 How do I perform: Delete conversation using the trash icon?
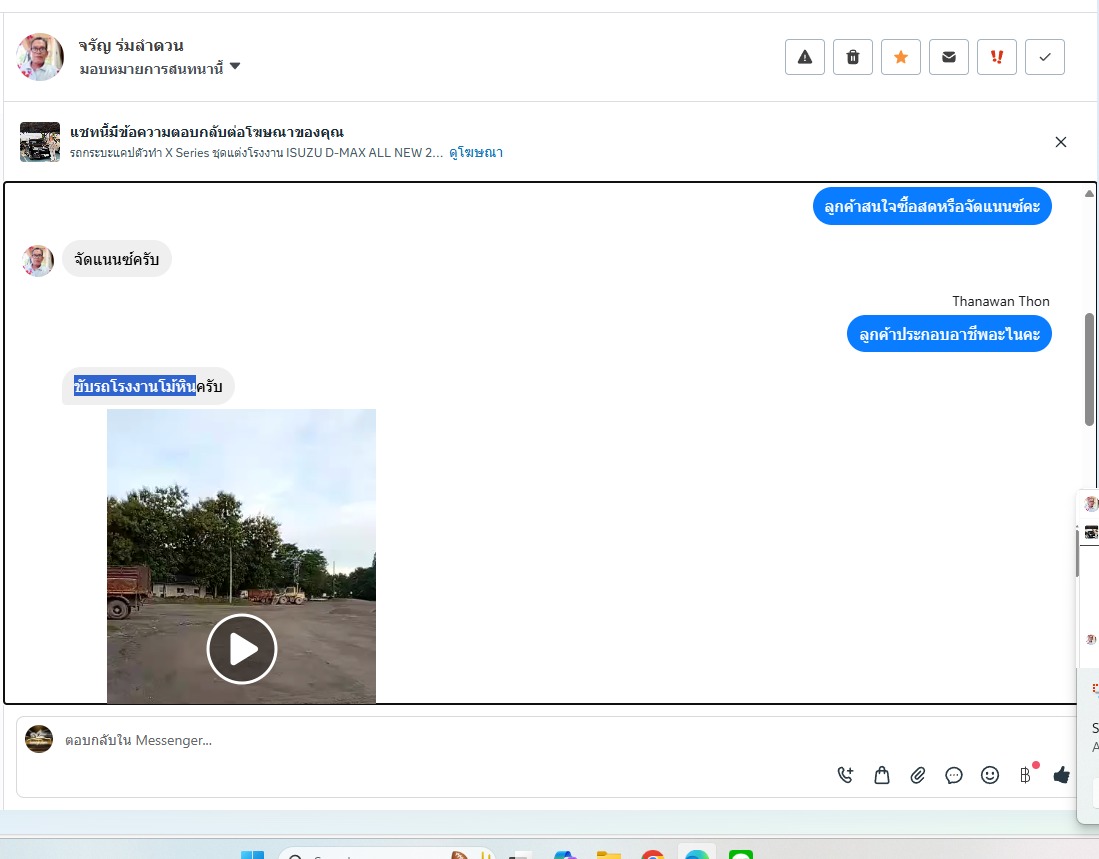point(853,57)
